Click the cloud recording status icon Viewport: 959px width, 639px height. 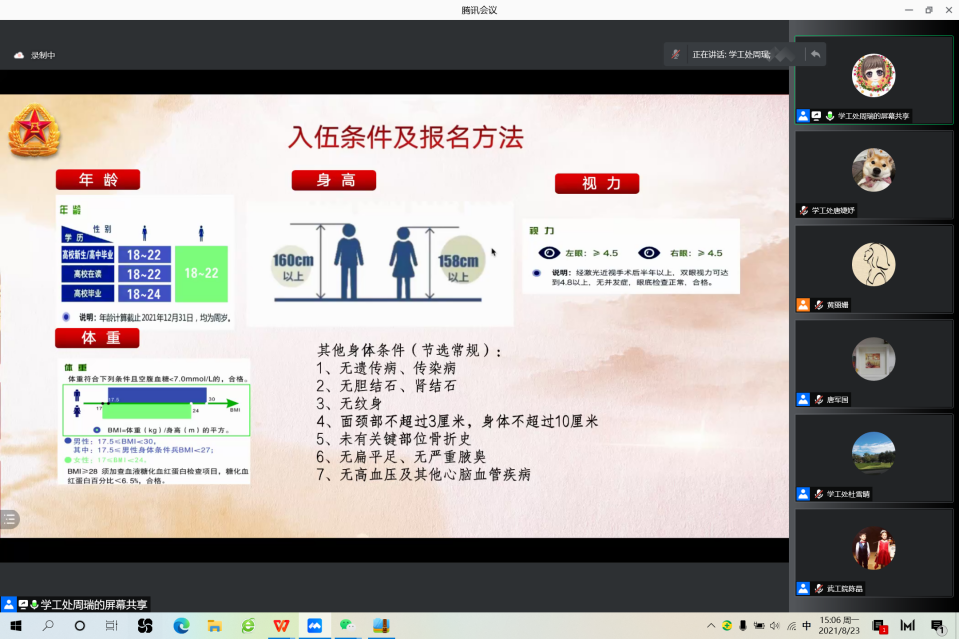pos(19,55)
